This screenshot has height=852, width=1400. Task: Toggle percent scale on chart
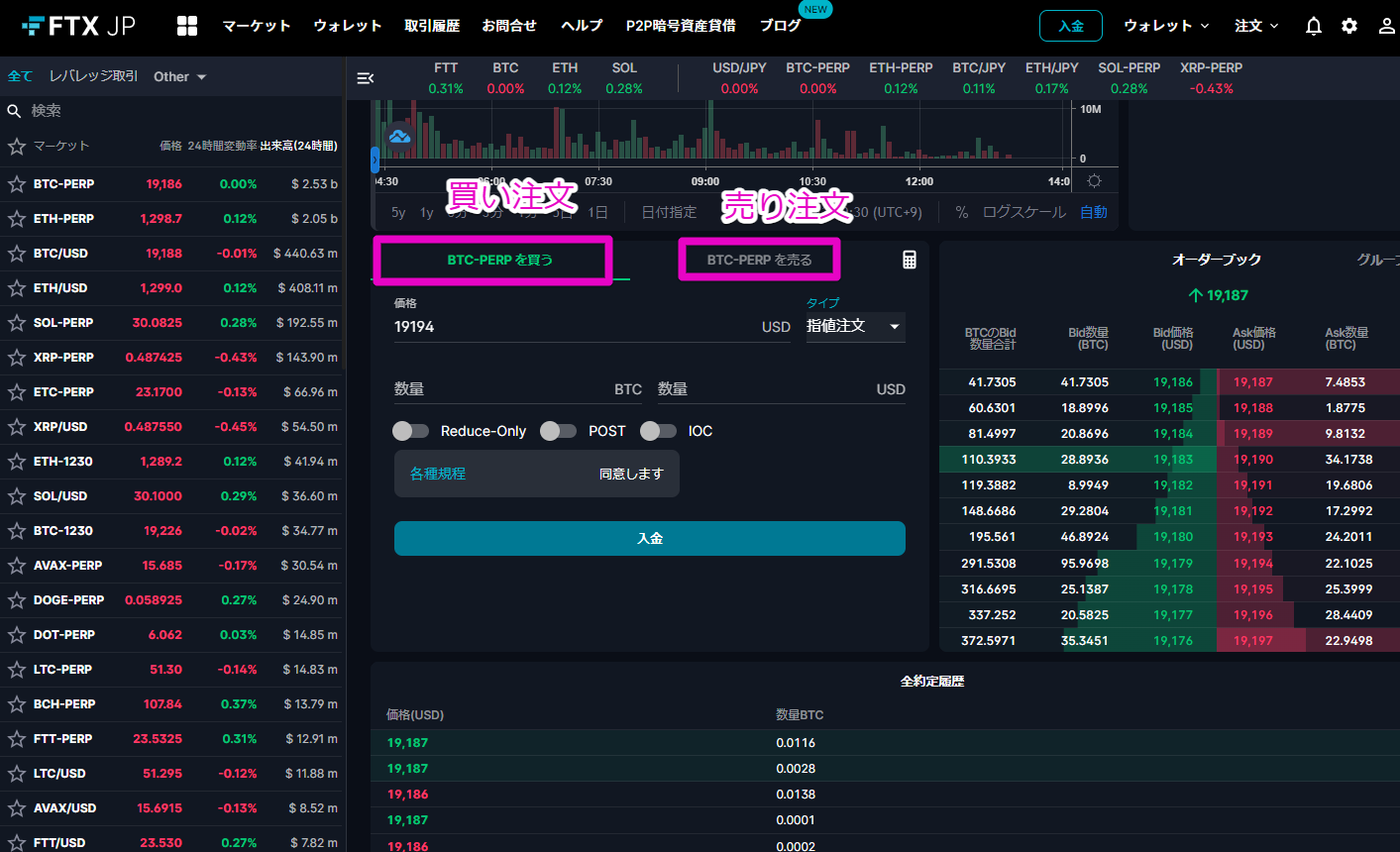coord(961,212)
